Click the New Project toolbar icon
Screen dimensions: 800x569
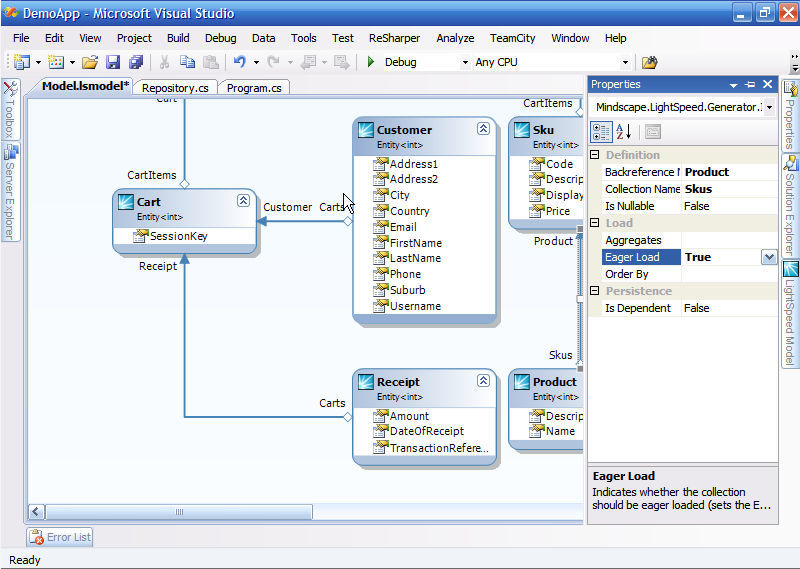coord(22,62)
